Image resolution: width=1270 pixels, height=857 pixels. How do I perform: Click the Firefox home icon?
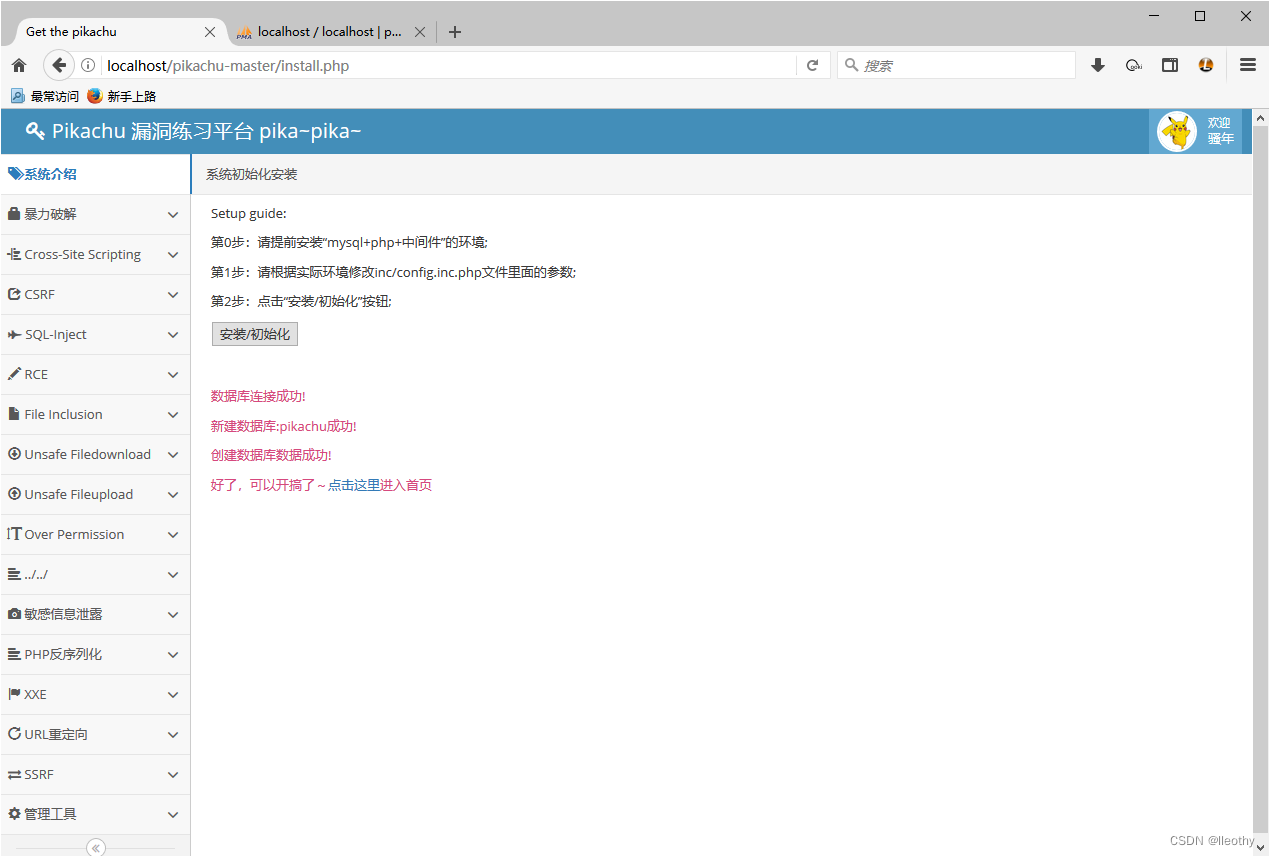(x=18, y=65)
